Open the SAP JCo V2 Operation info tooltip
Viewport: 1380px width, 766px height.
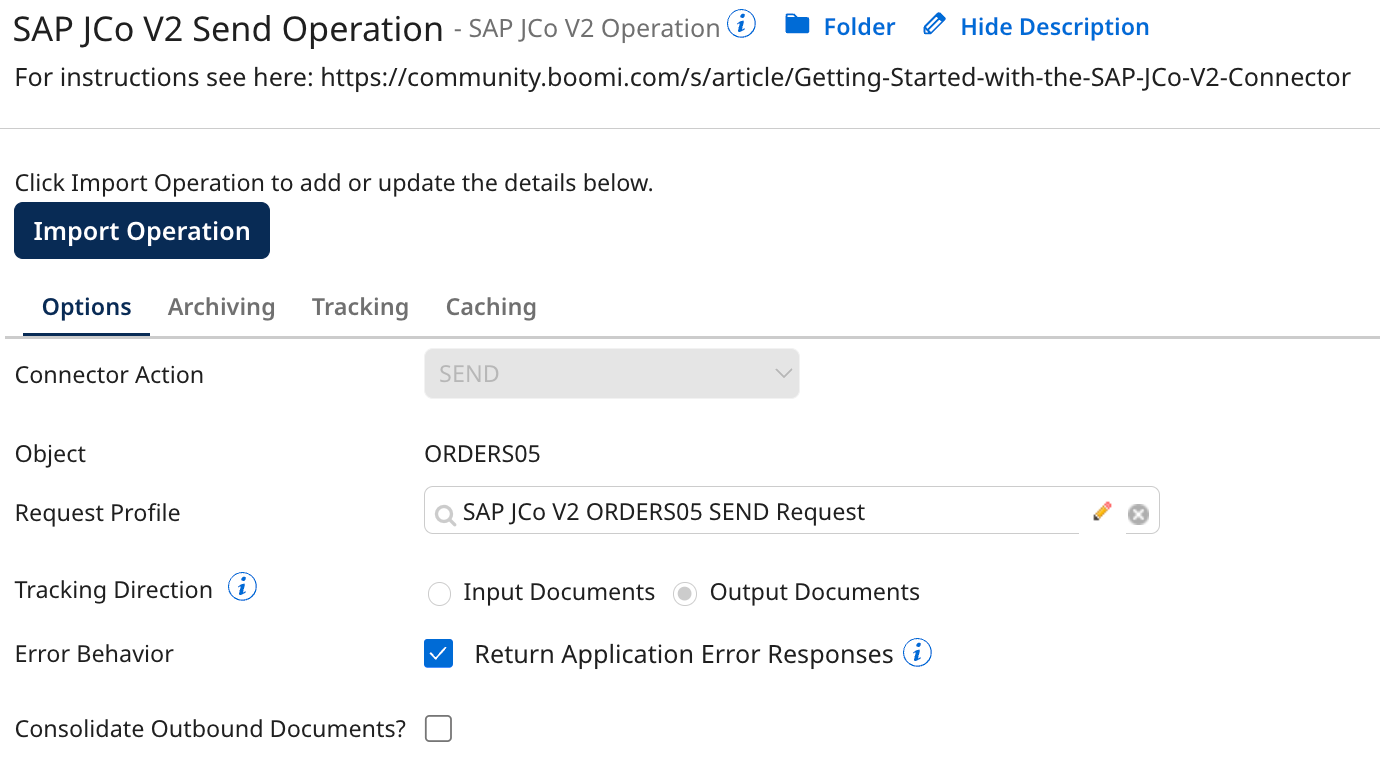pos(741,25)
